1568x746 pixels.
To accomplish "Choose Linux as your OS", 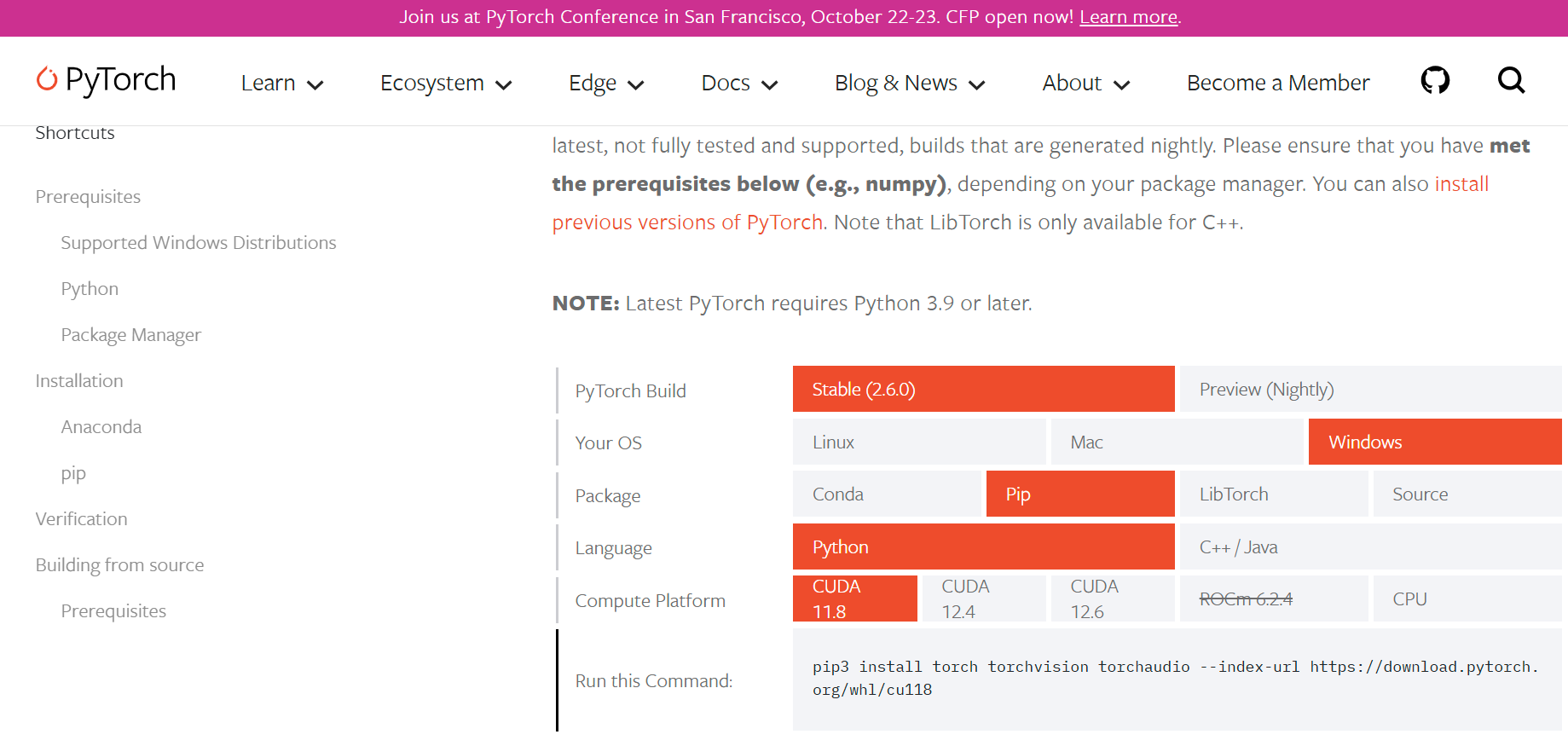I will [919, 442].
